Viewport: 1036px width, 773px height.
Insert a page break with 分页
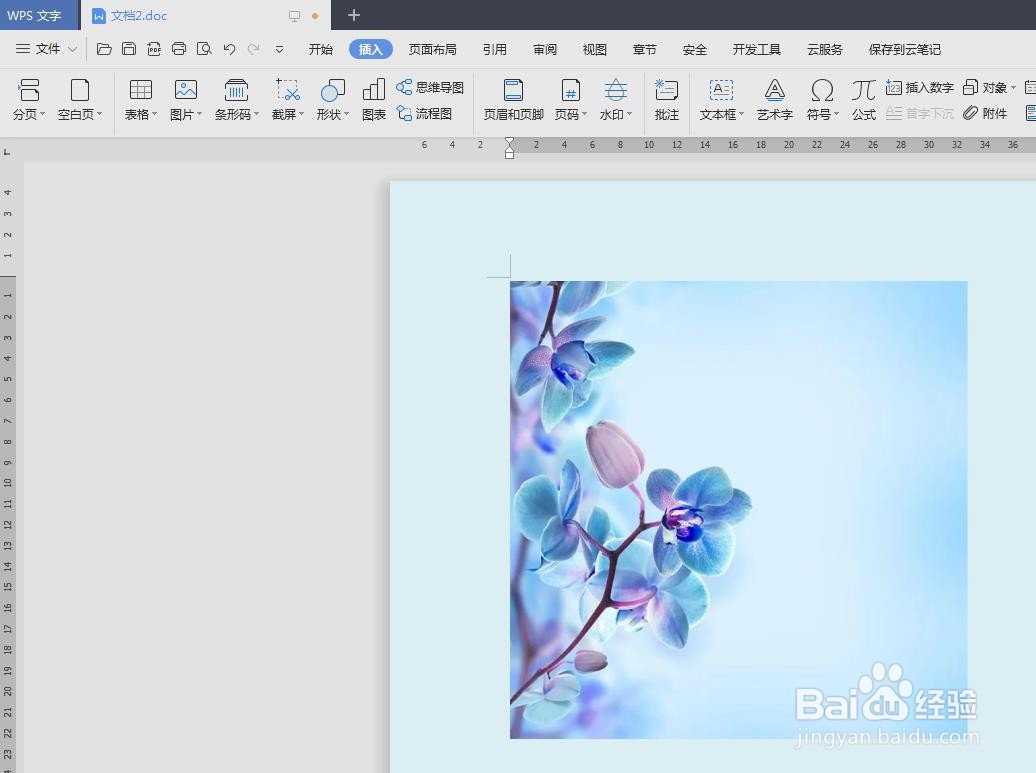point(28,100)
